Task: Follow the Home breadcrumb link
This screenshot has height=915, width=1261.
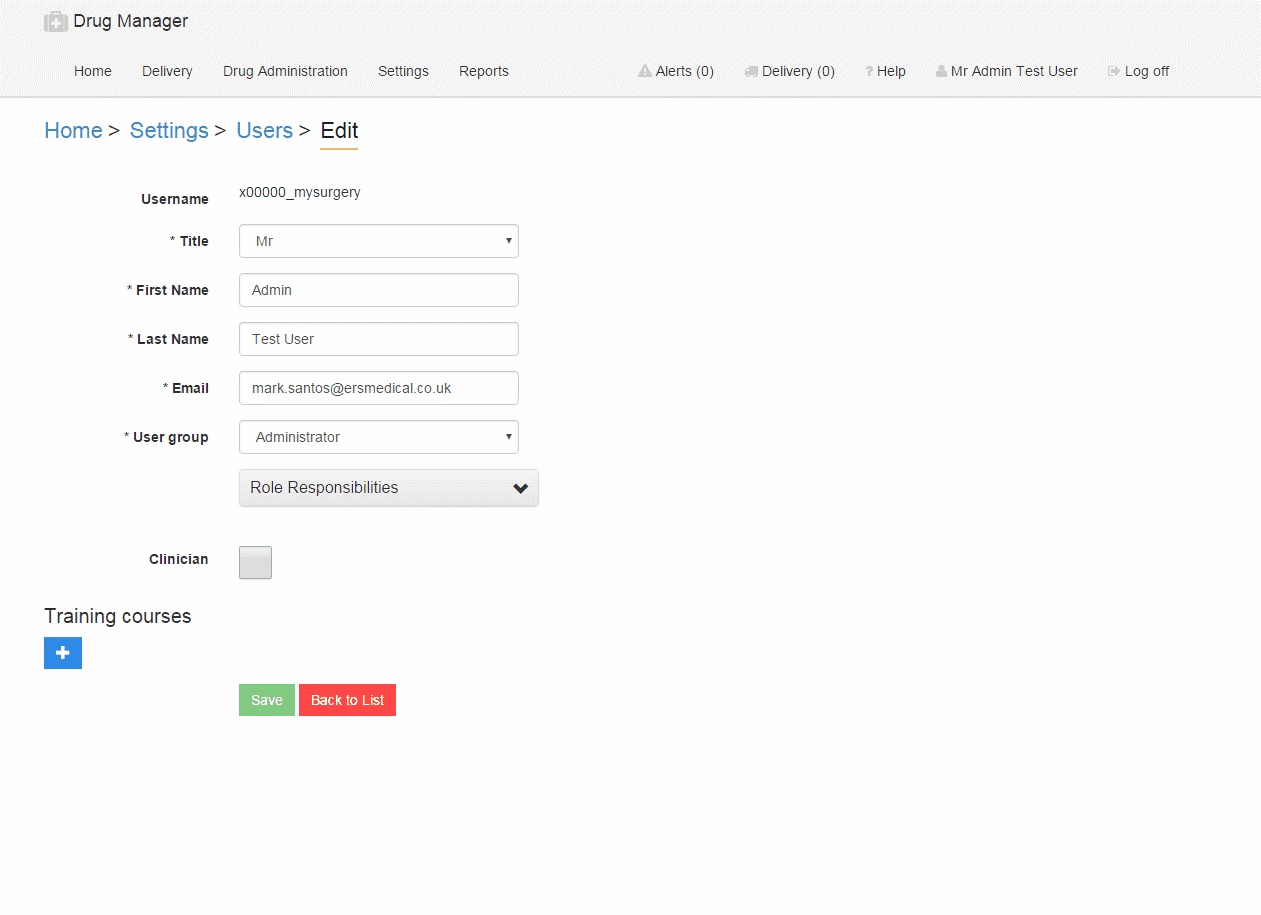Action: point(73,131)
